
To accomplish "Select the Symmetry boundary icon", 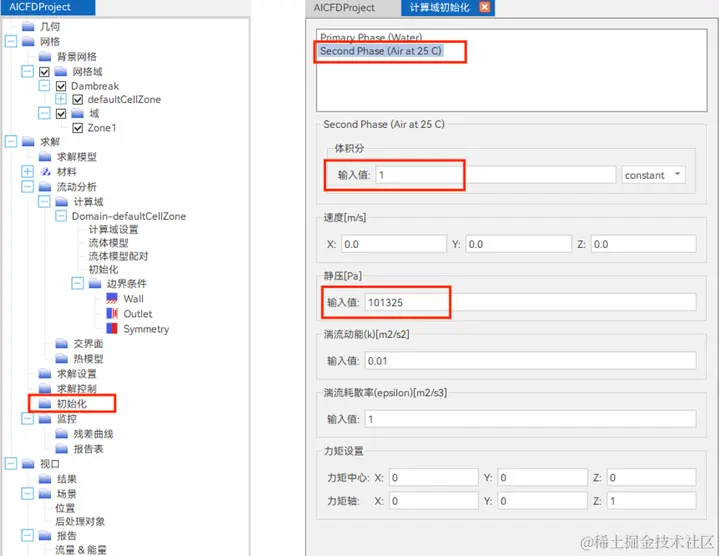I will [112, 328].
